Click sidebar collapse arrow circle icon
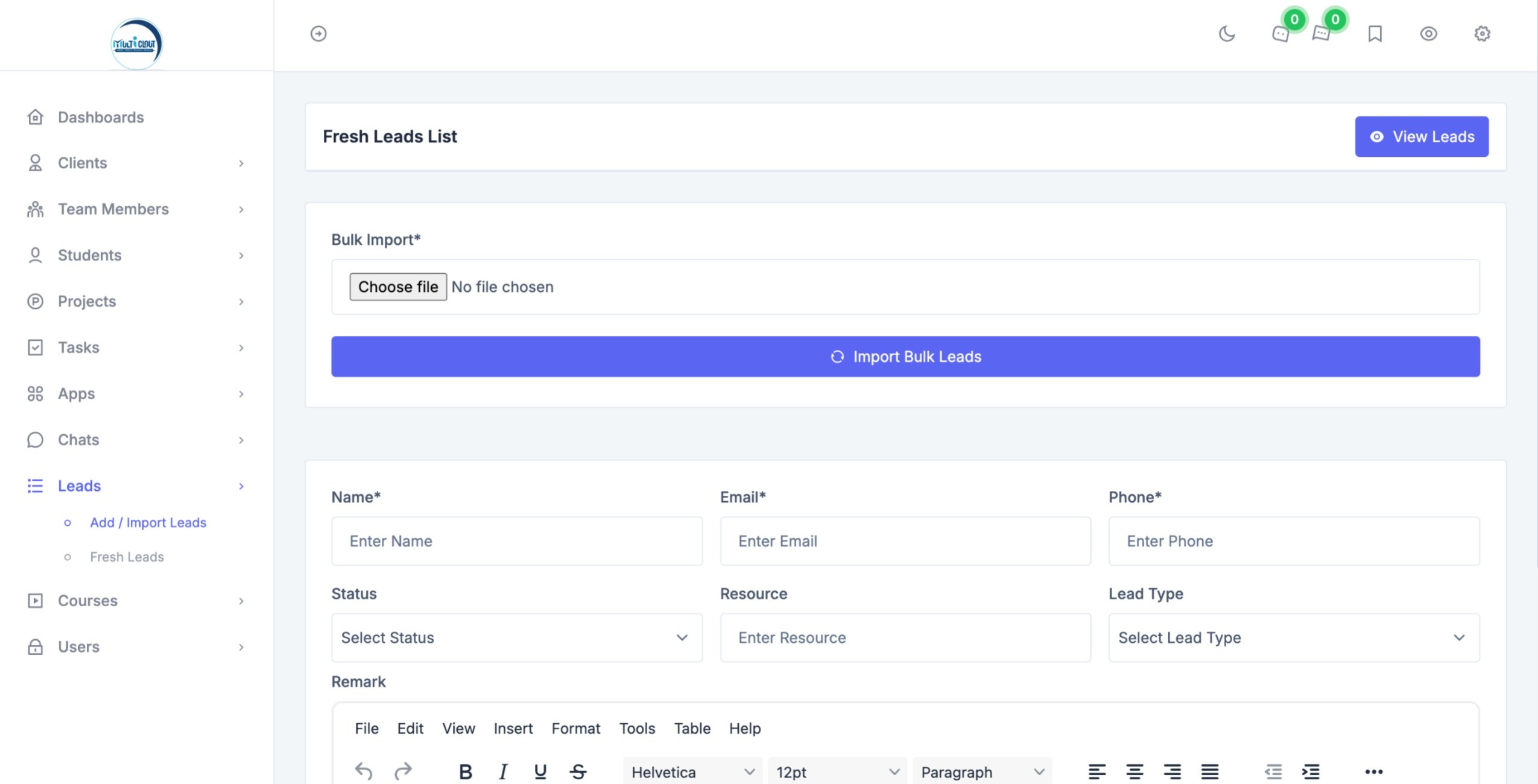Screen dimensions: 1538x784 [318, 34]
